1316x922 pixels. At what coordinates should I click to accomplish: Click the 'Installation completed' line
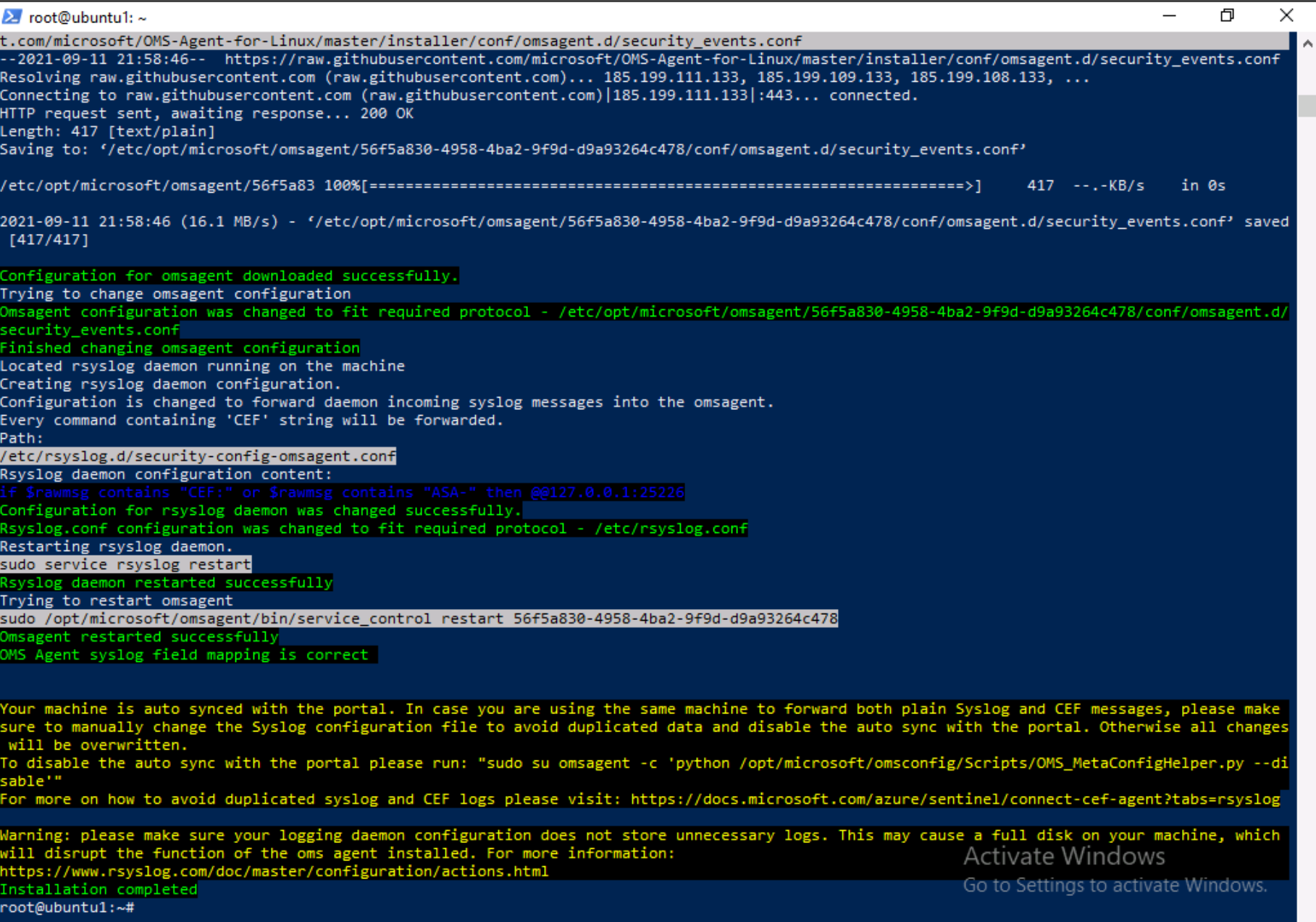[x=99, y=889]
